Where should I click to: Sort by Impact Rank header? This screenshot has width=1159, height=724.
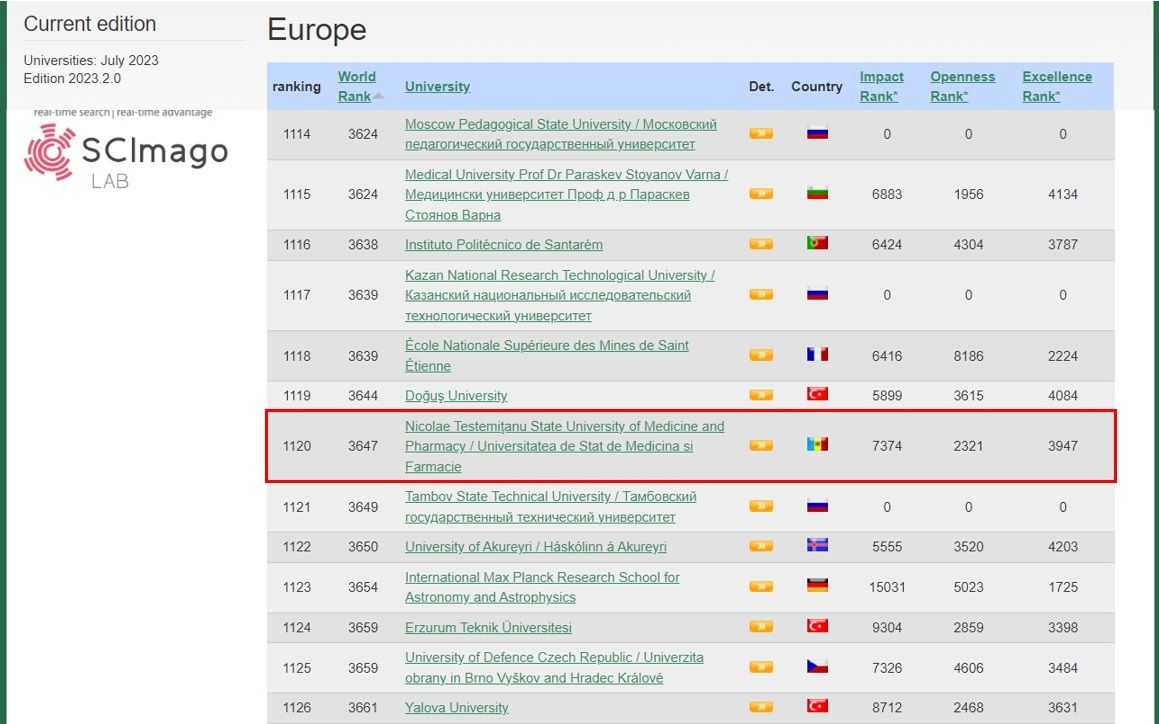pyautogui.click(x=881, y=86)
